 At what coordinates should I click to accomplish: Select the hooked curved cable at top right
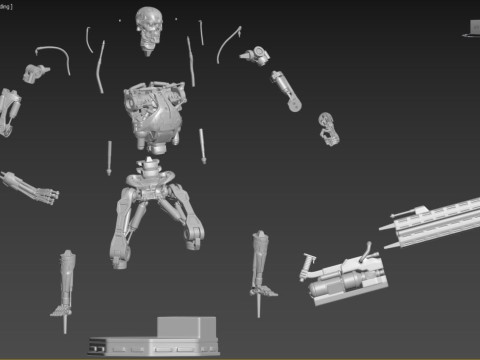tap(228, 44)
